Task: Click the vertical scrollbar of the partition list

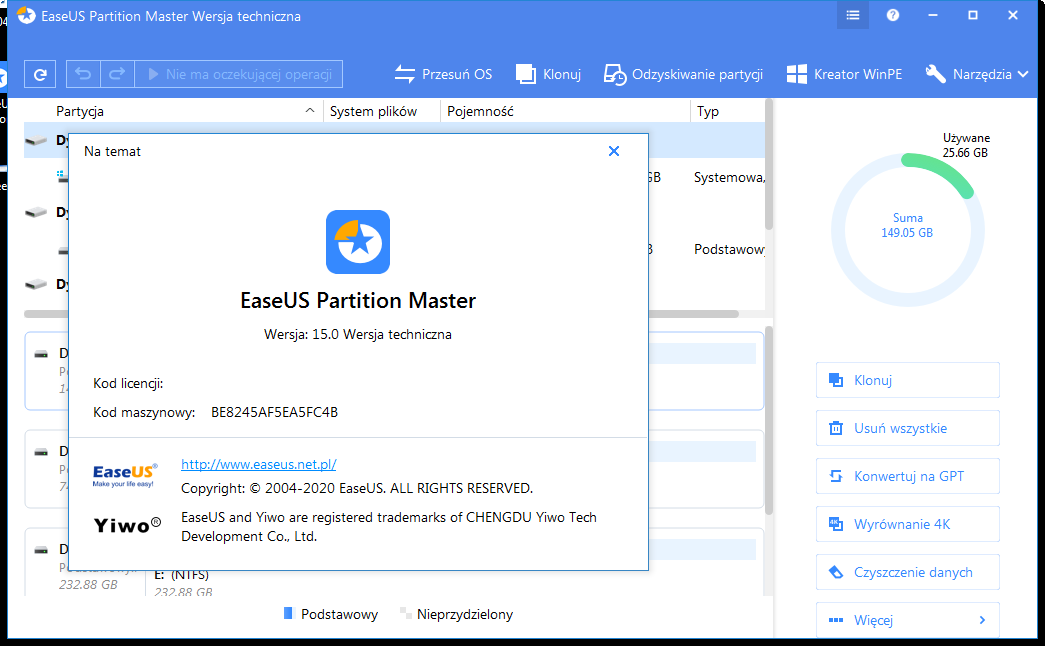Action: 768,165
